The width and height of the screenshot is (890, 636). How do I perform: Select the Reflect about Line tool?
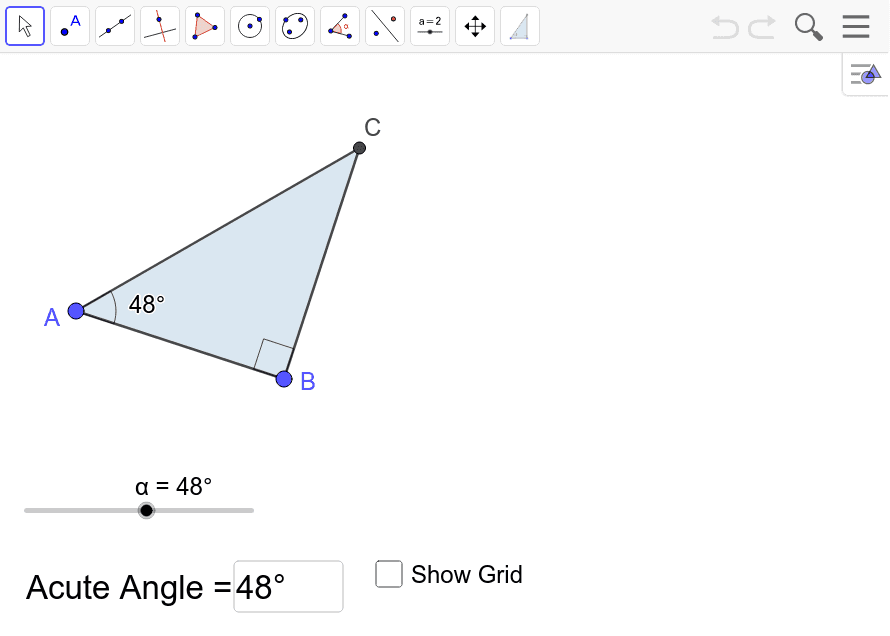click(385, 26)
